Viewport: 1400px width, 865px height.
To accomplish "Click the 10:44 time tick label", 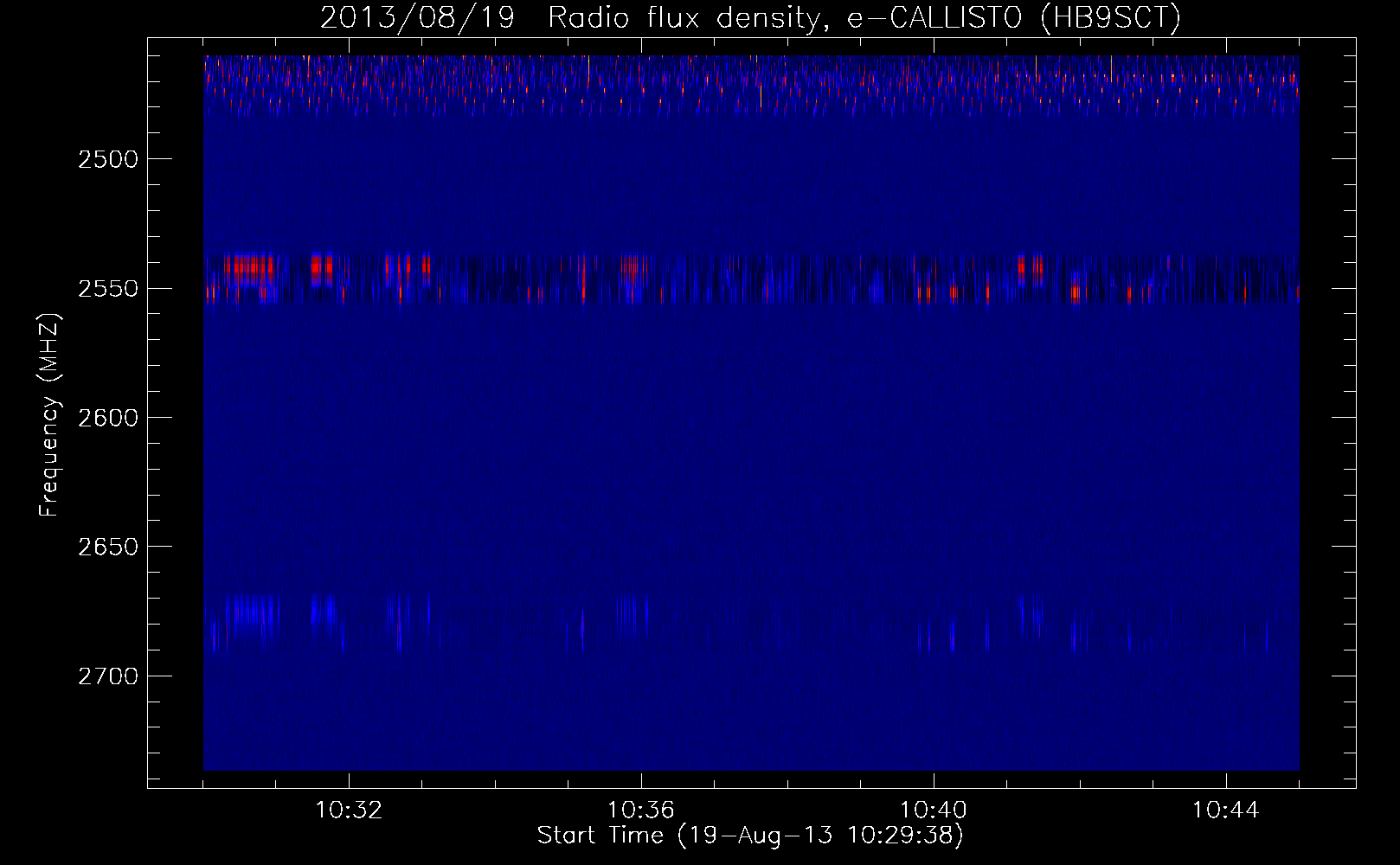I will click(1226, 811).
